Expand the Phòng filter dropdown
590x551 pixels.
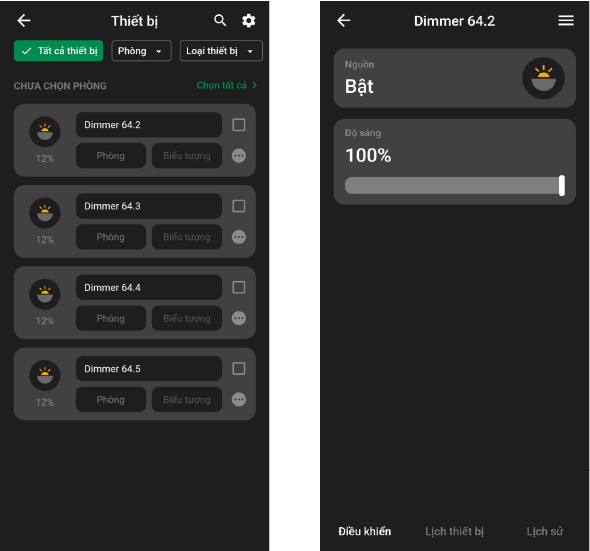tap(141, 50)
